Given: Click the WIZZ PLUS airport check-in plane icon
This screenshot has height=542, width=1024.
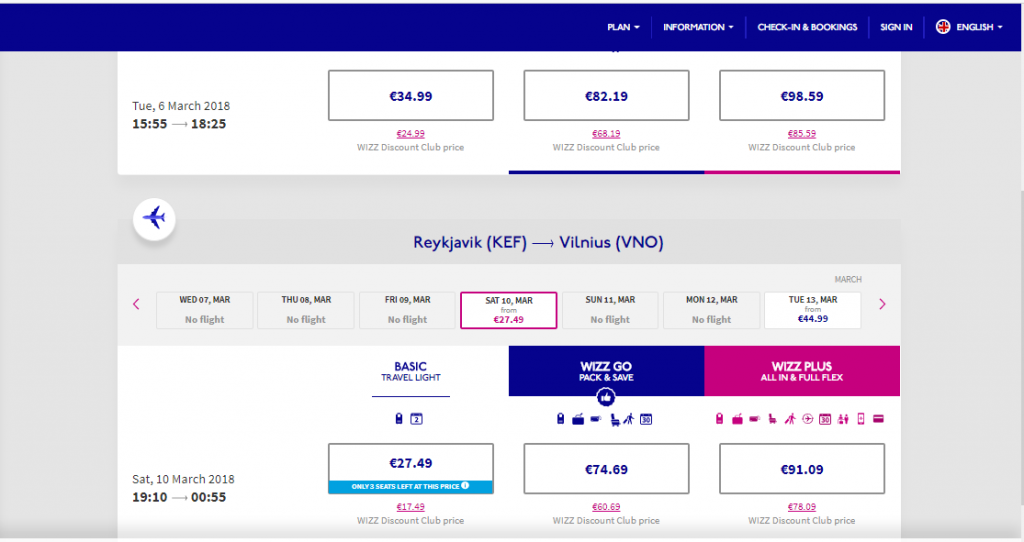Looking at the screenshot, I should 808,419.
